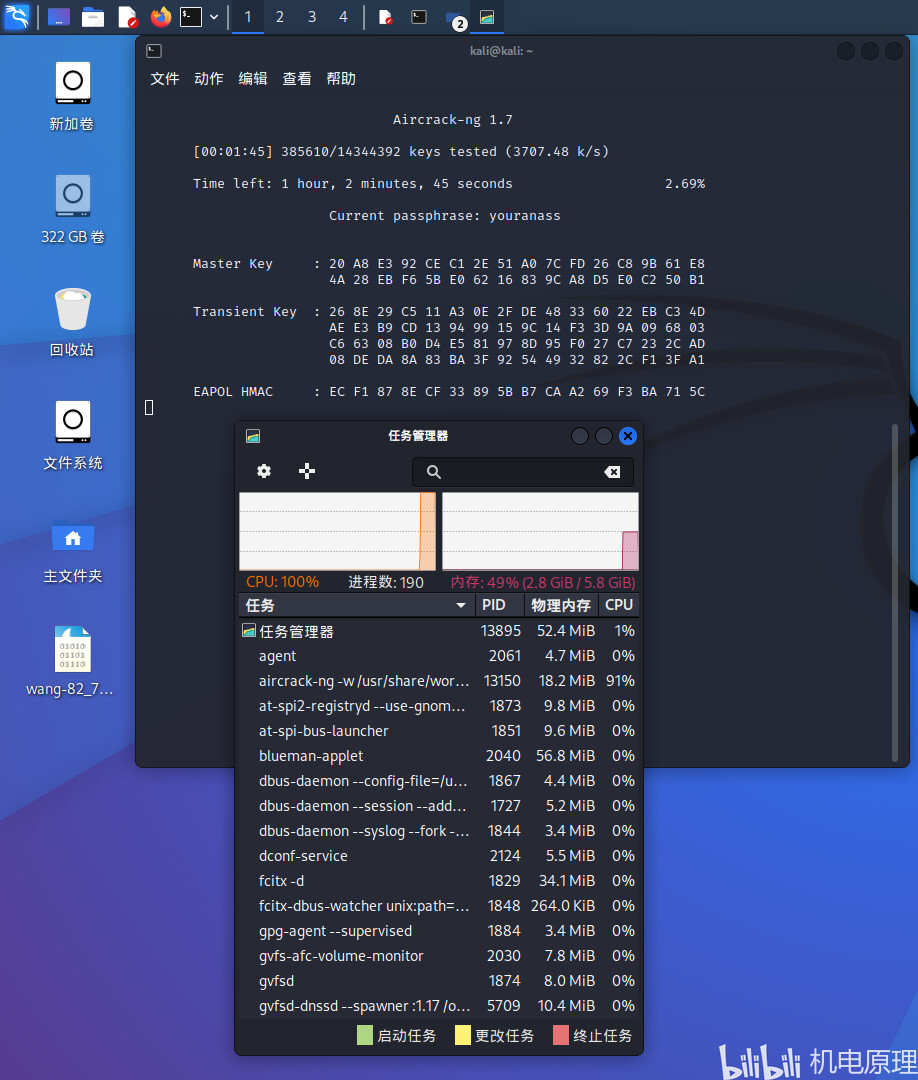The width and height of the screenshot is (918, 1080).
Task: Focus the text editor window in taskbar
Action: [x=386, y=17]
